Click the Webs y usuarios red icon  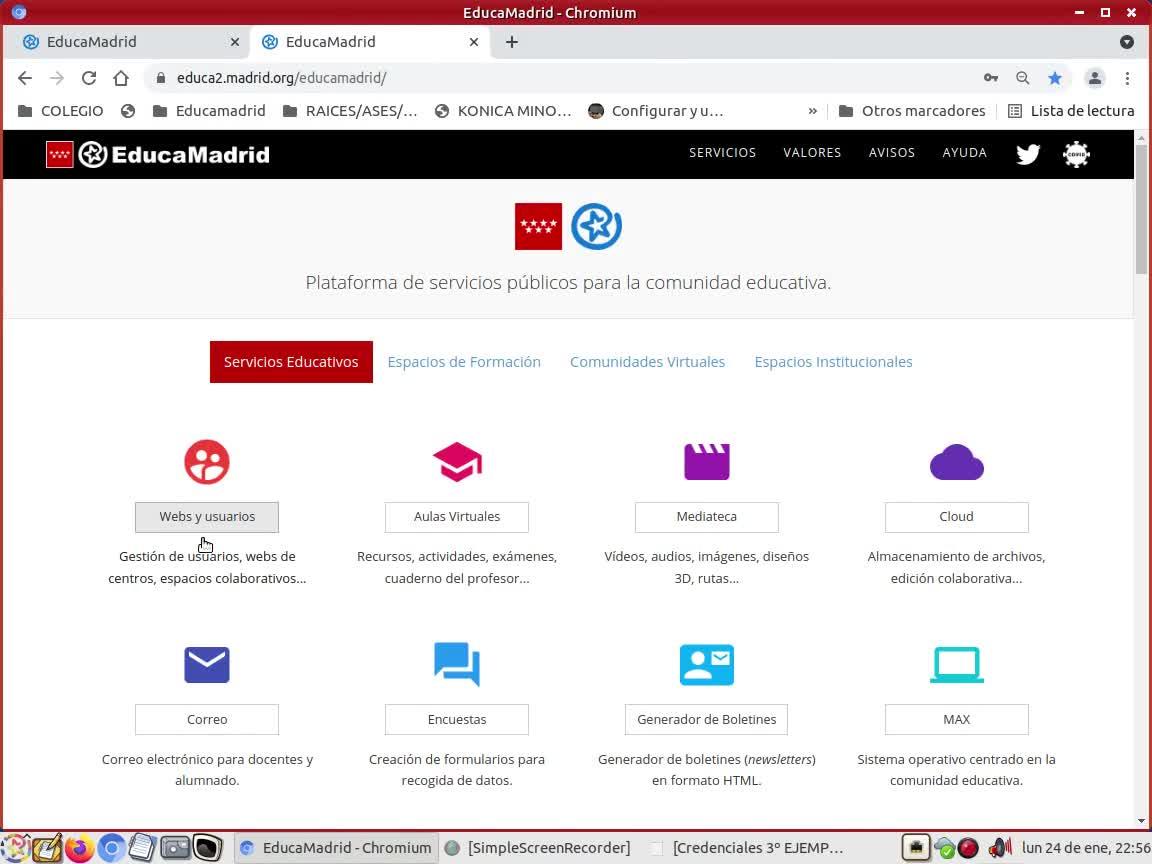click(x=206, y=462)
